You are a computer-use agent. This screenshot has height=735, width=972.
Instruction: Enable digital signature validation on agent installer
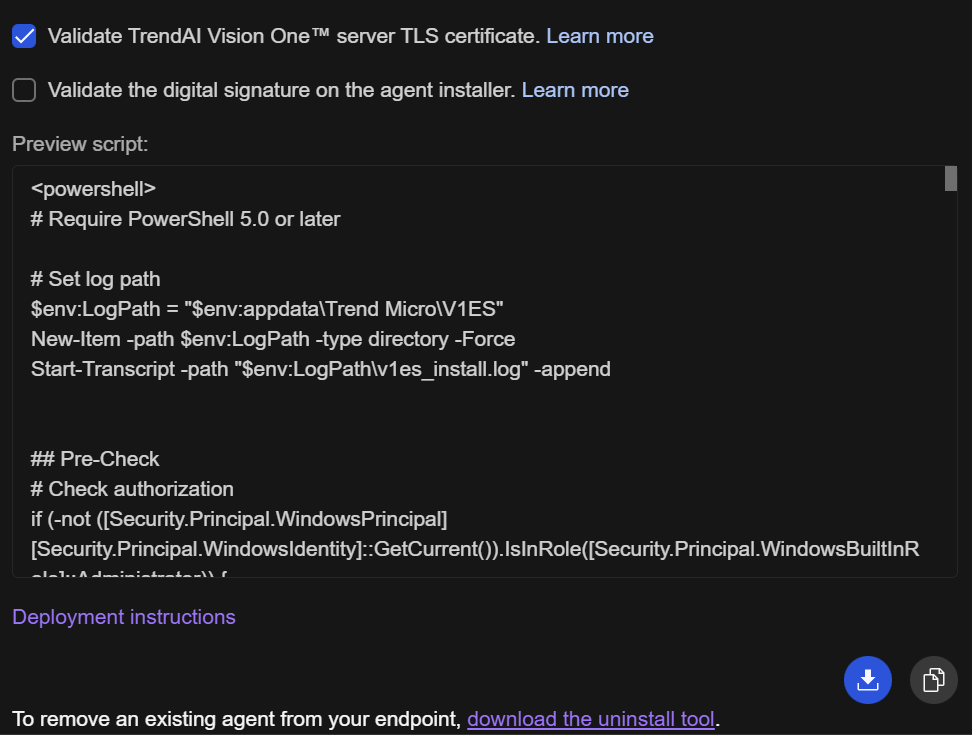point(24,90)
